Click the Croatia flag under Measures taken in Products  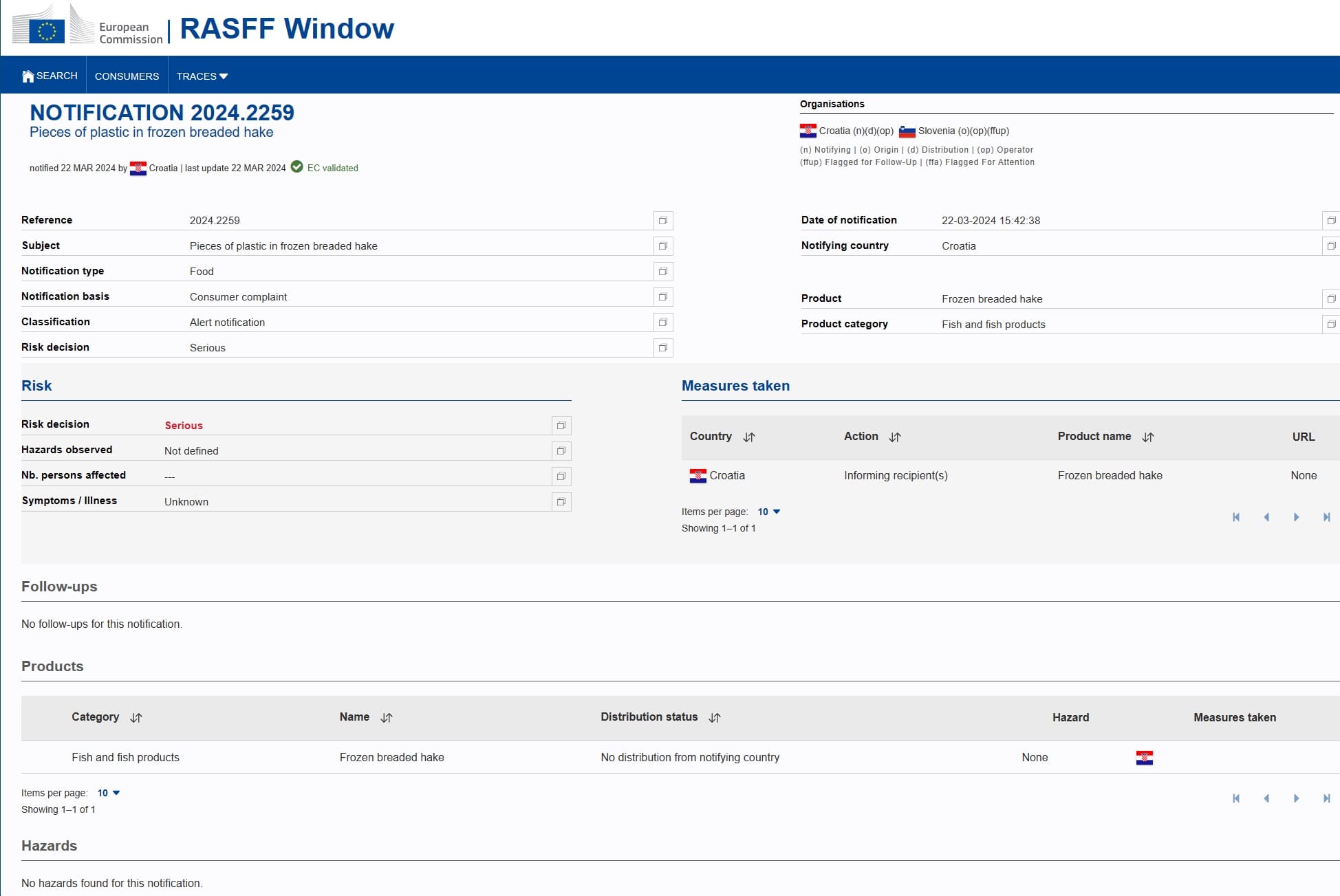pyautogui.click(x=1144, y=758)
